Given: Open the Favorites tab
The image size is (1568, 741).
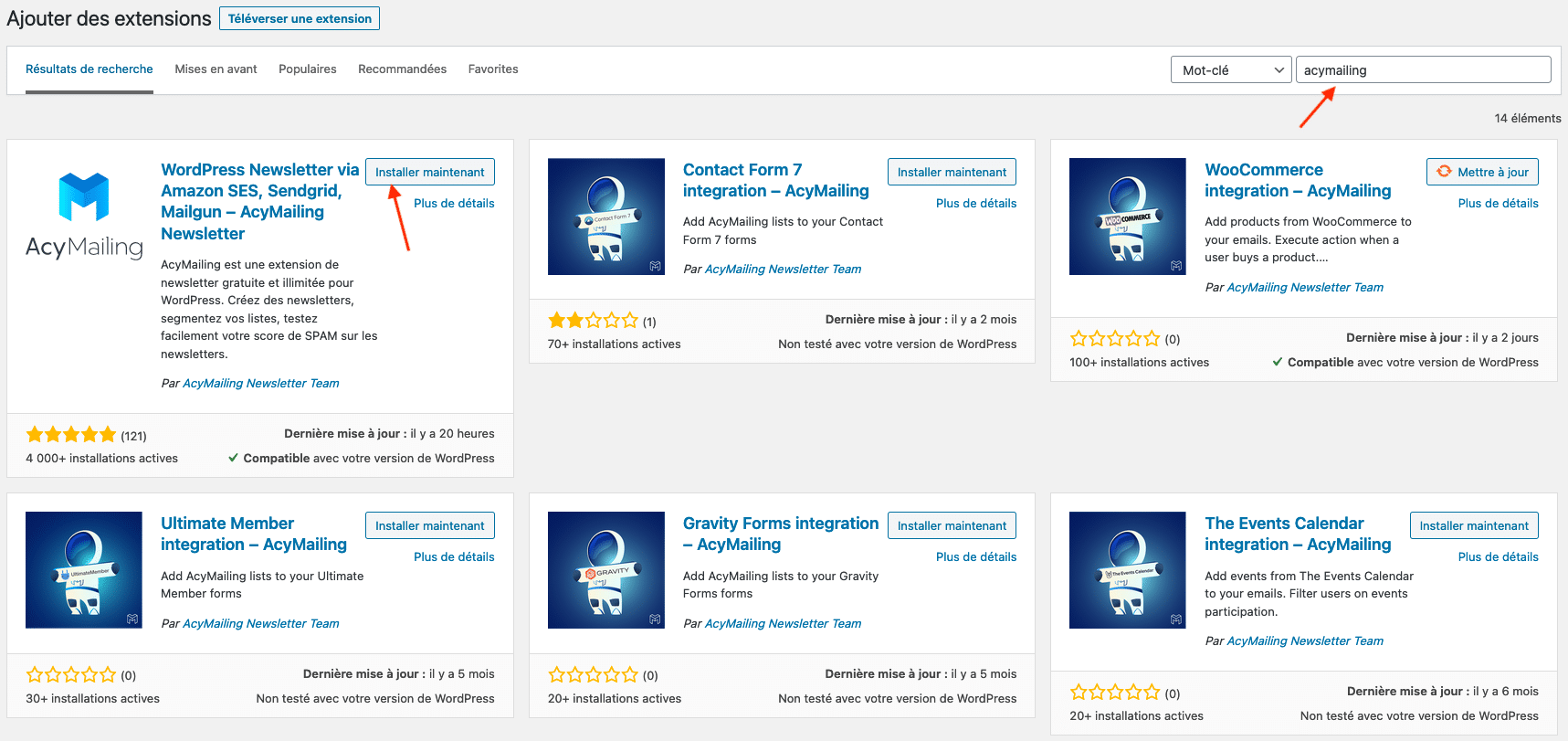Looking at the screenshot, I should coord(492,69).
